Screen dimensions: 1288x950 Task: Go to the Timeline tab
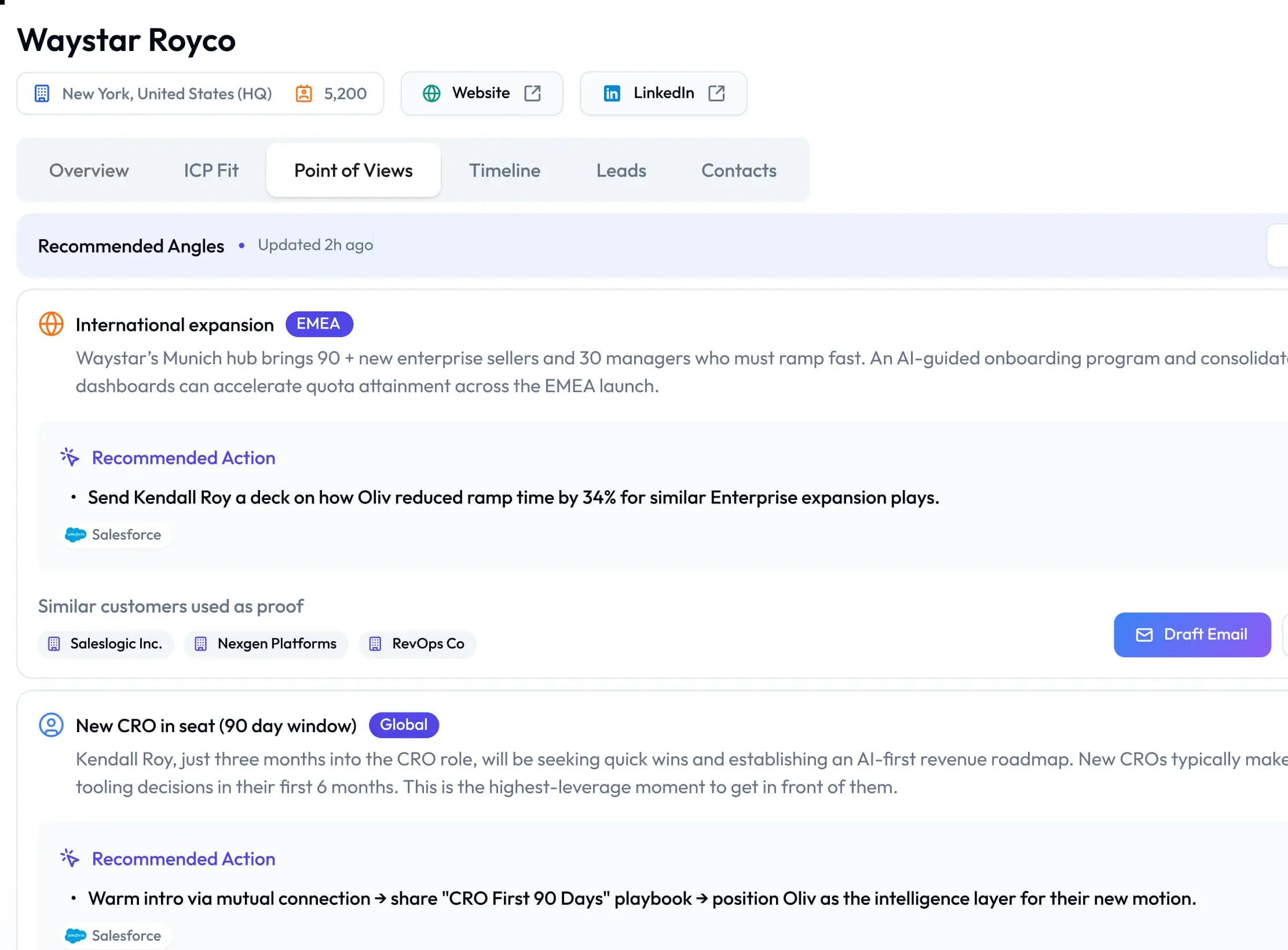pyautogui.click(x=504, y=170)
